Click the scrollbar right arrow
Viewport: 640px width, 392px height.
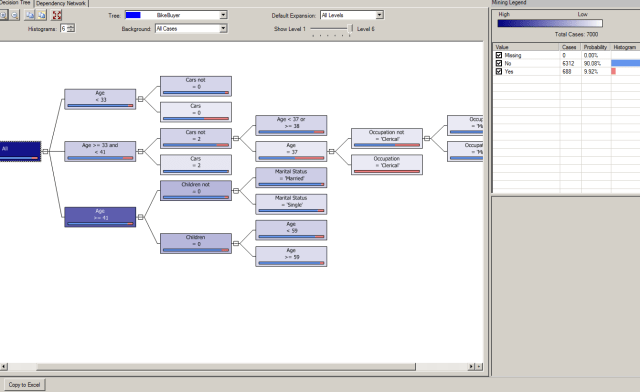tap(471, 367)
